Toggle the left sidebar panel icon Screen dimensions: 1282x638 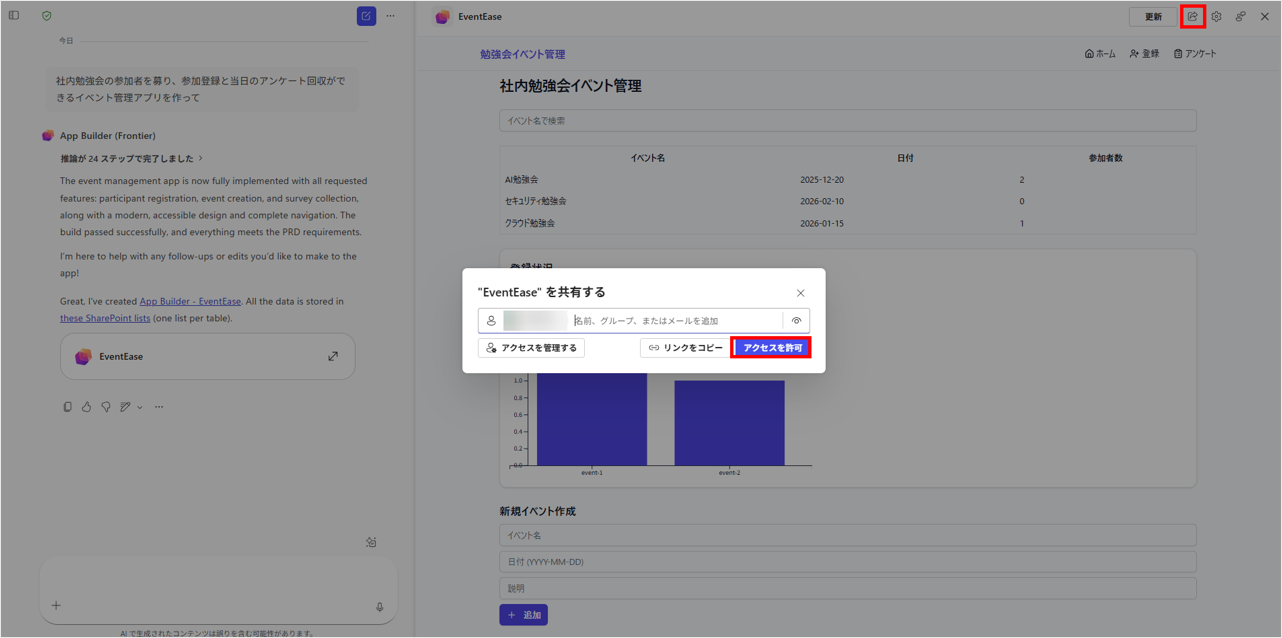[x=14, y=16]
